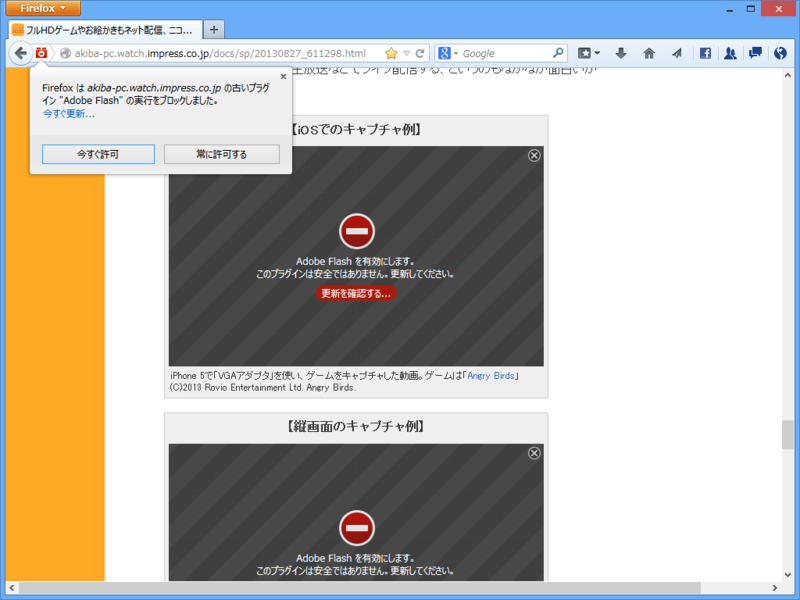Open a new tab with plus button
This screenshot has width=800, height=600.
coord(214,30)
